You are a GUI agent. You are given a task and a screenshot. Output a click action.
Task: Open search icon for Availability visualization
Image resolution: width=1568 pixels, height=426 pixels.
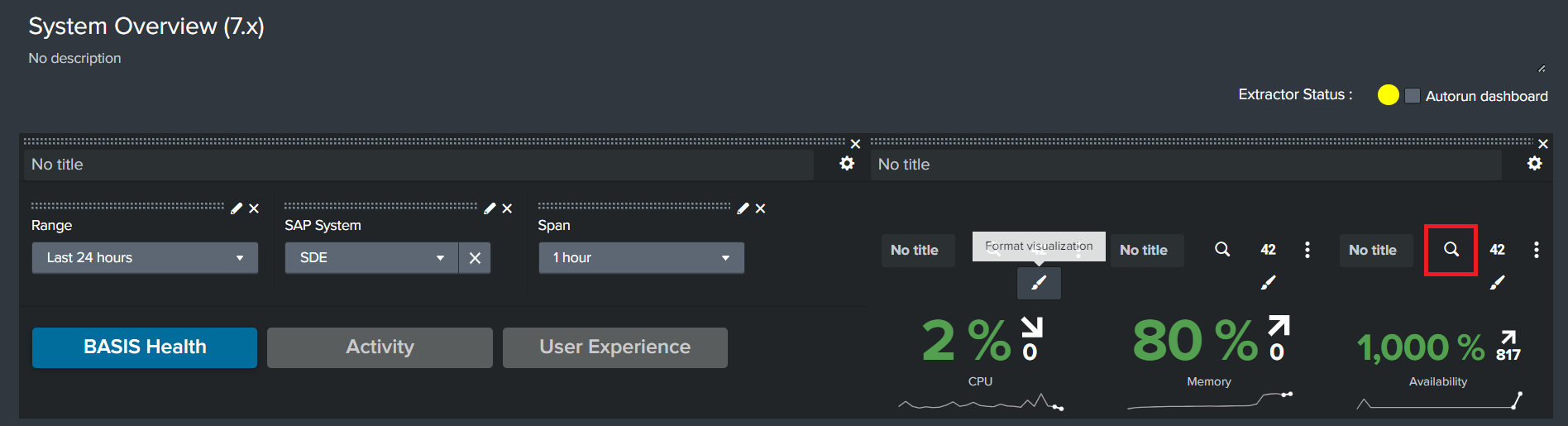(1451, 249)
